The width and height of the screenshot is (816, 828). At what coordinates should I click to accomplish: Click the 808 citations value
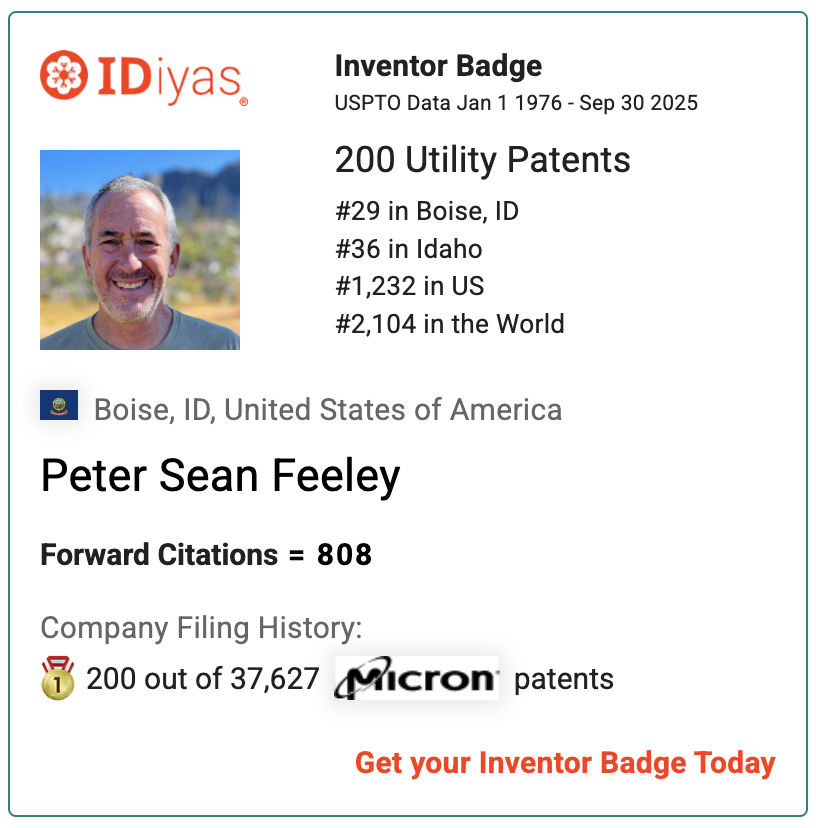344,555
